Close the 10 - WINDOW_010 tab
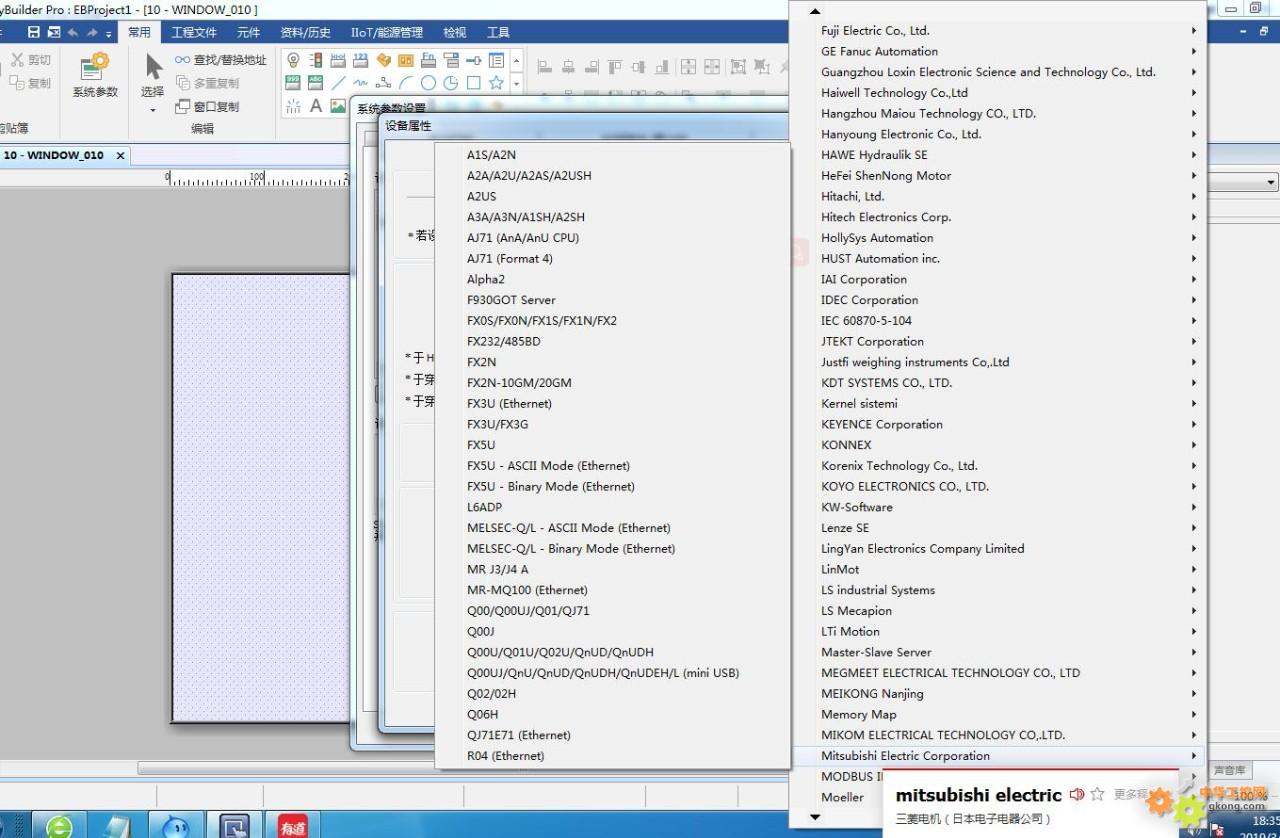This screenshot has width=1280, height=838. (120, 156)
